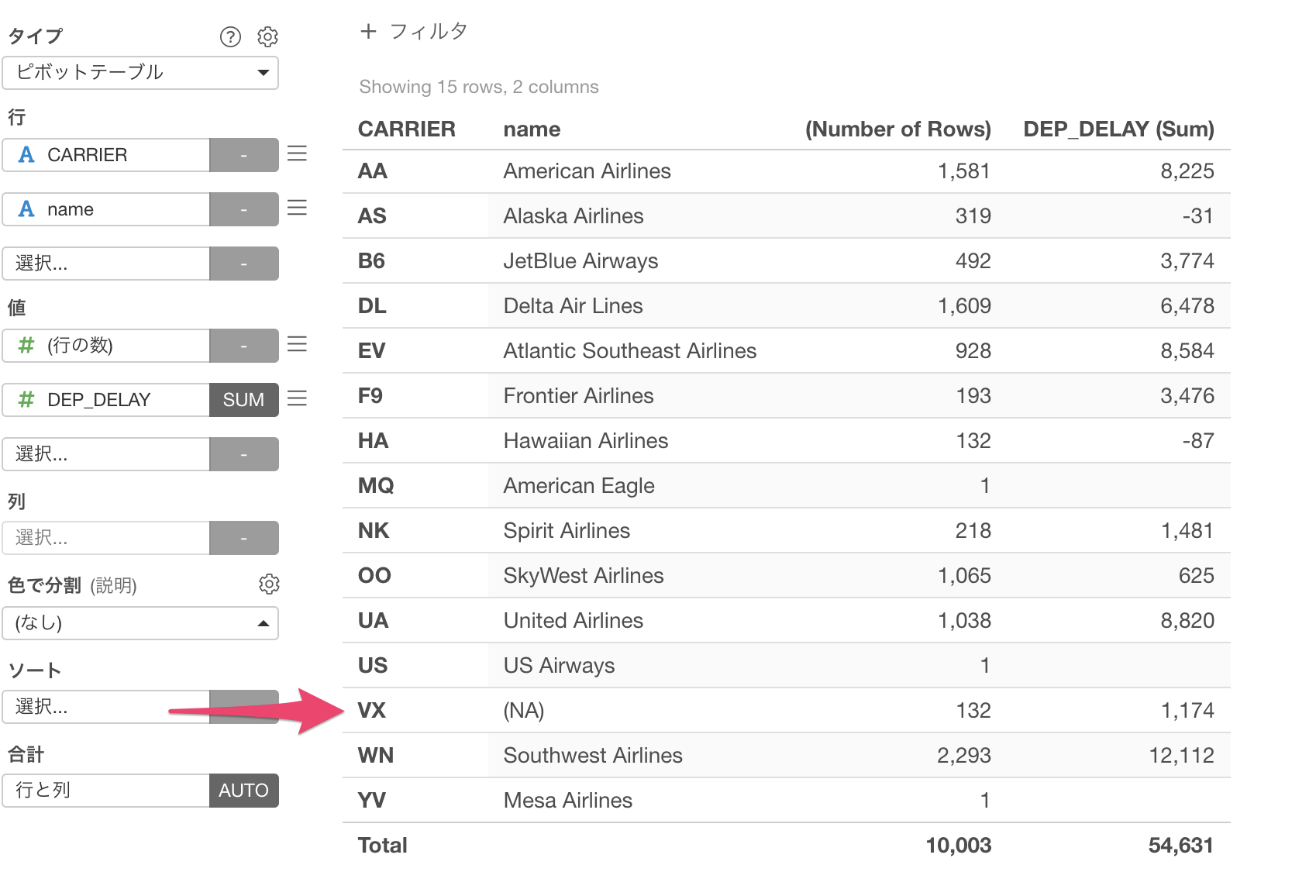Click the フィルタ add filter label
The width and height of the screenshot is (1316, 896).
click(x=429, y=32)
